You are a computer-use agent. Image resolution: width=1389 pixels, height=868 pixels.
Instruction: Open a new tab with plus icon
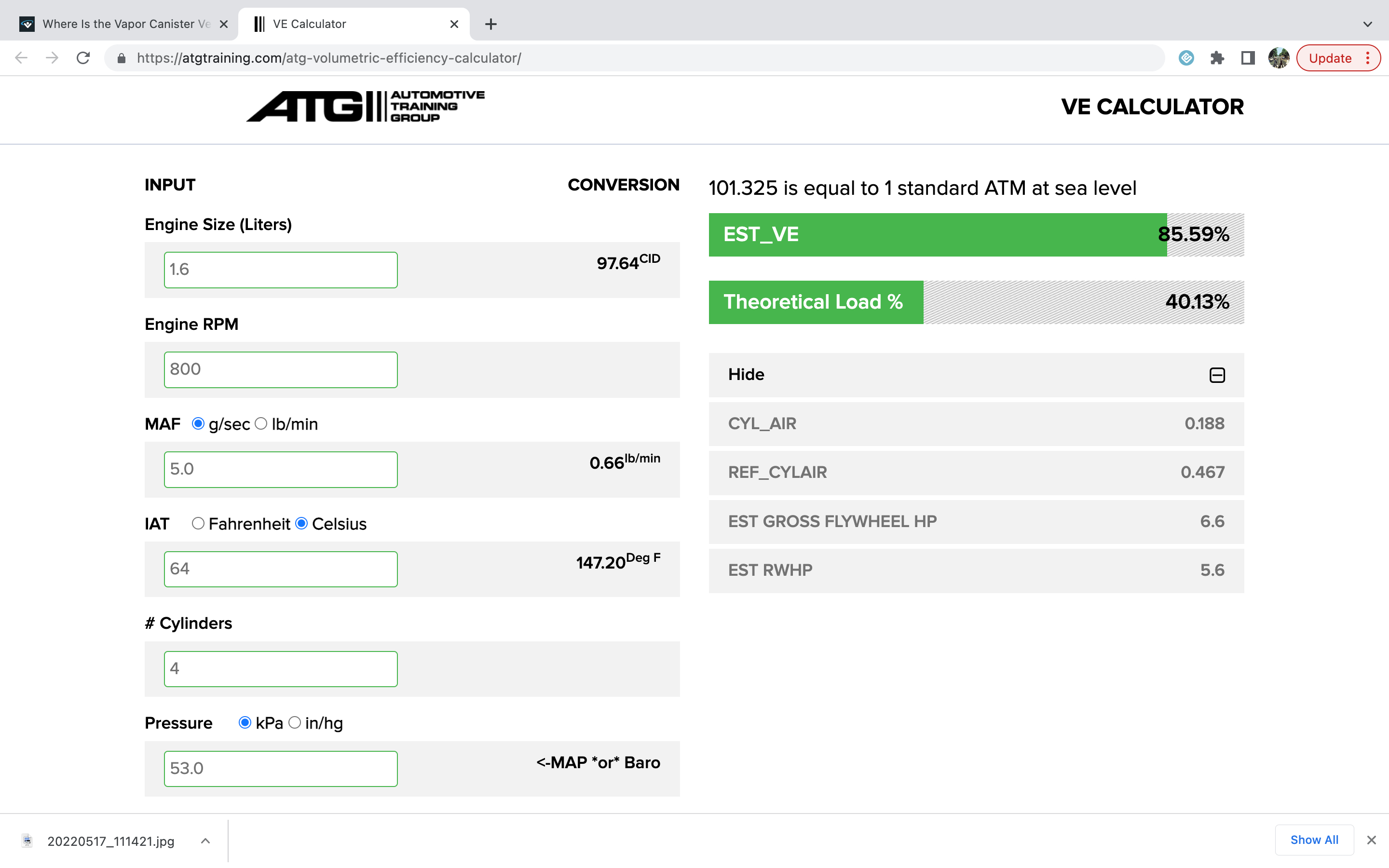click(x=490, y=24)
